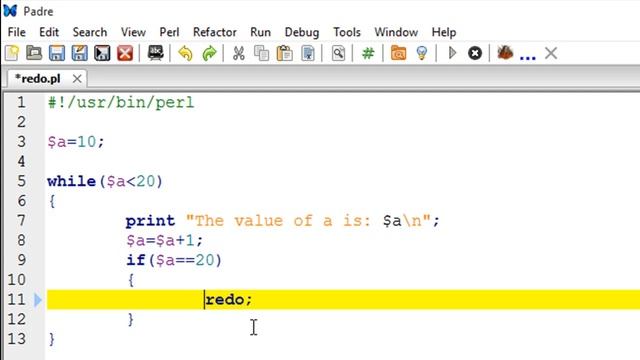Click the light bulb Quick Menu icon
Image resolution: width=640 pixels, height=360 pixels.
click(x=422, y=53)
